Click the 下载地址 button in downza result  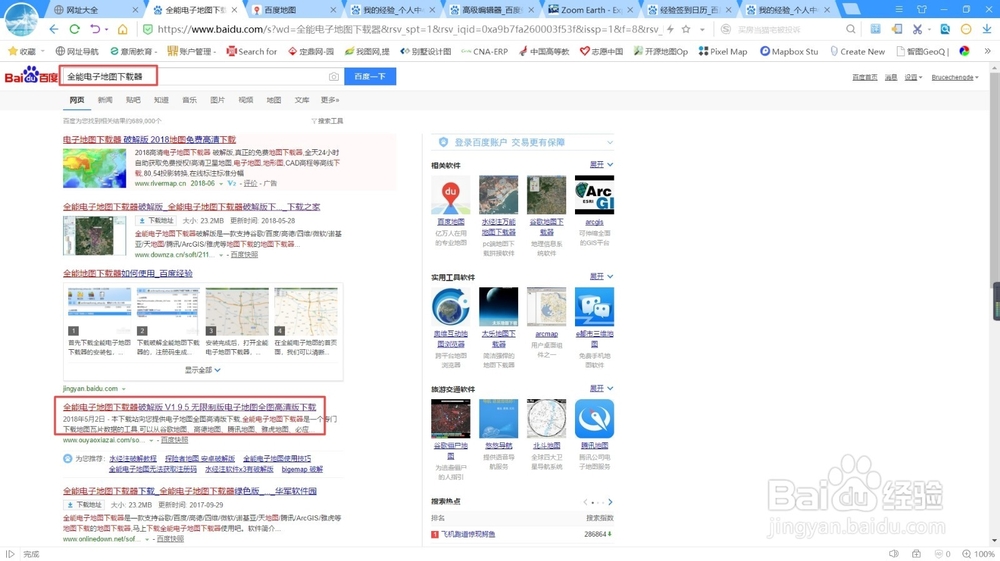coord(156,221)
